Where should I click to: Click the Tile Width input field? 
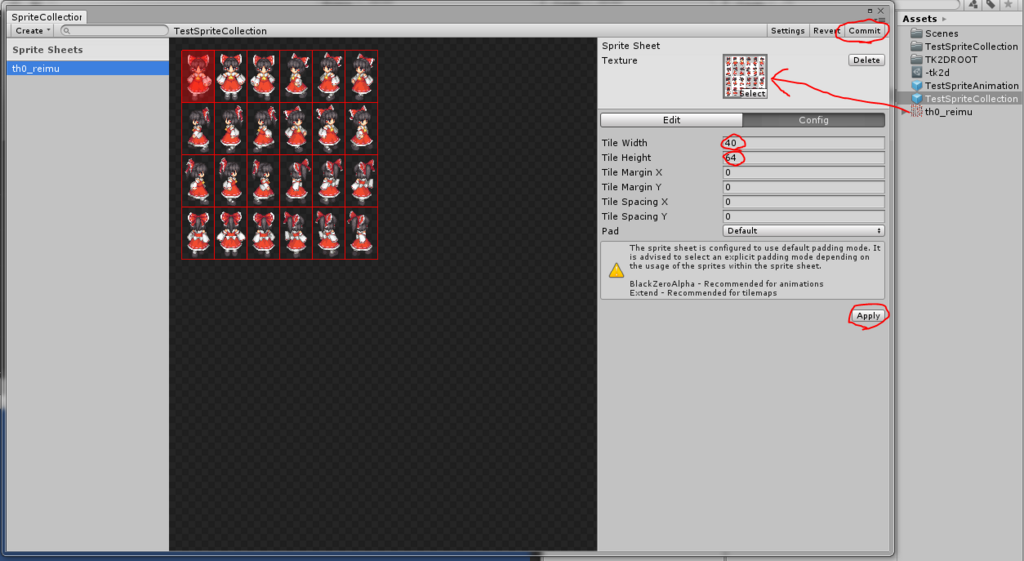click(x=803, y=143)
